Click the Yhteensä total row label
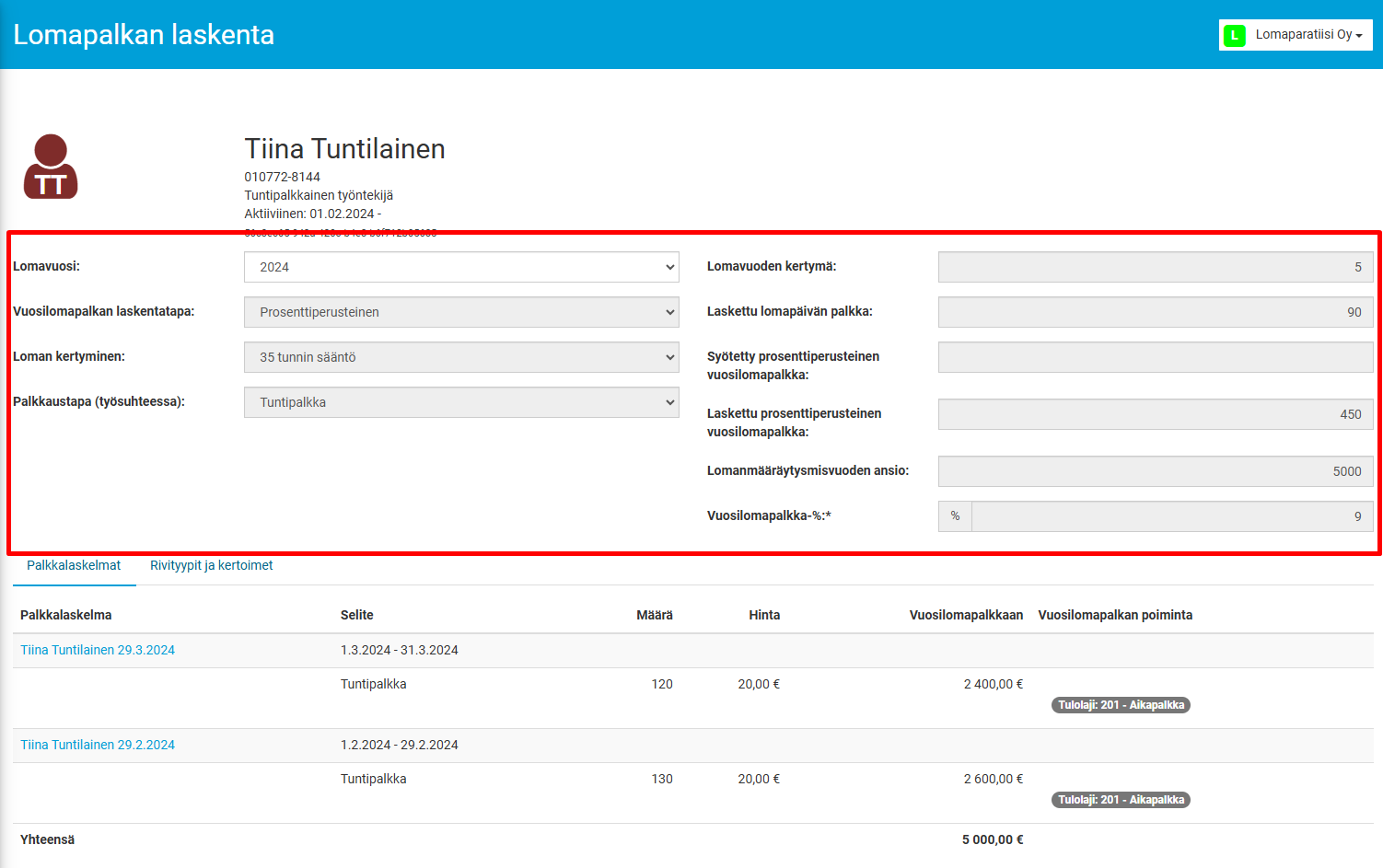The height and width of the screenshot is (868, 1383). [x=48, y=839]
